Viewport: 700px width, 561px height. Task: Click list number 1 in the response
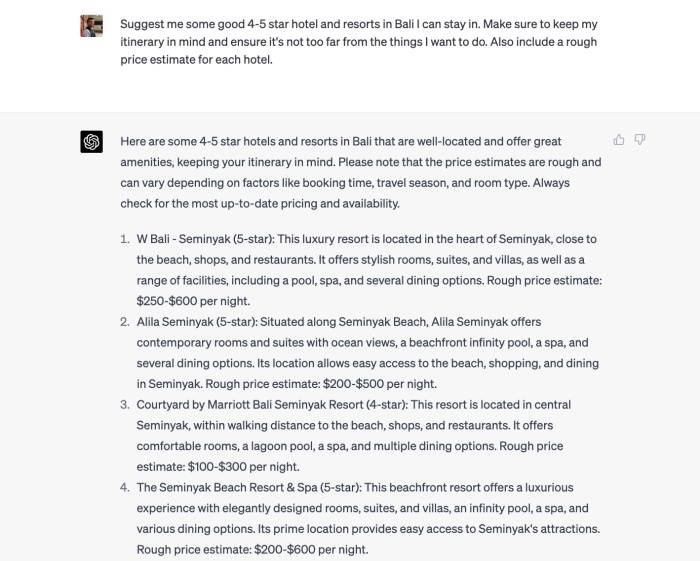pos(125,239)
